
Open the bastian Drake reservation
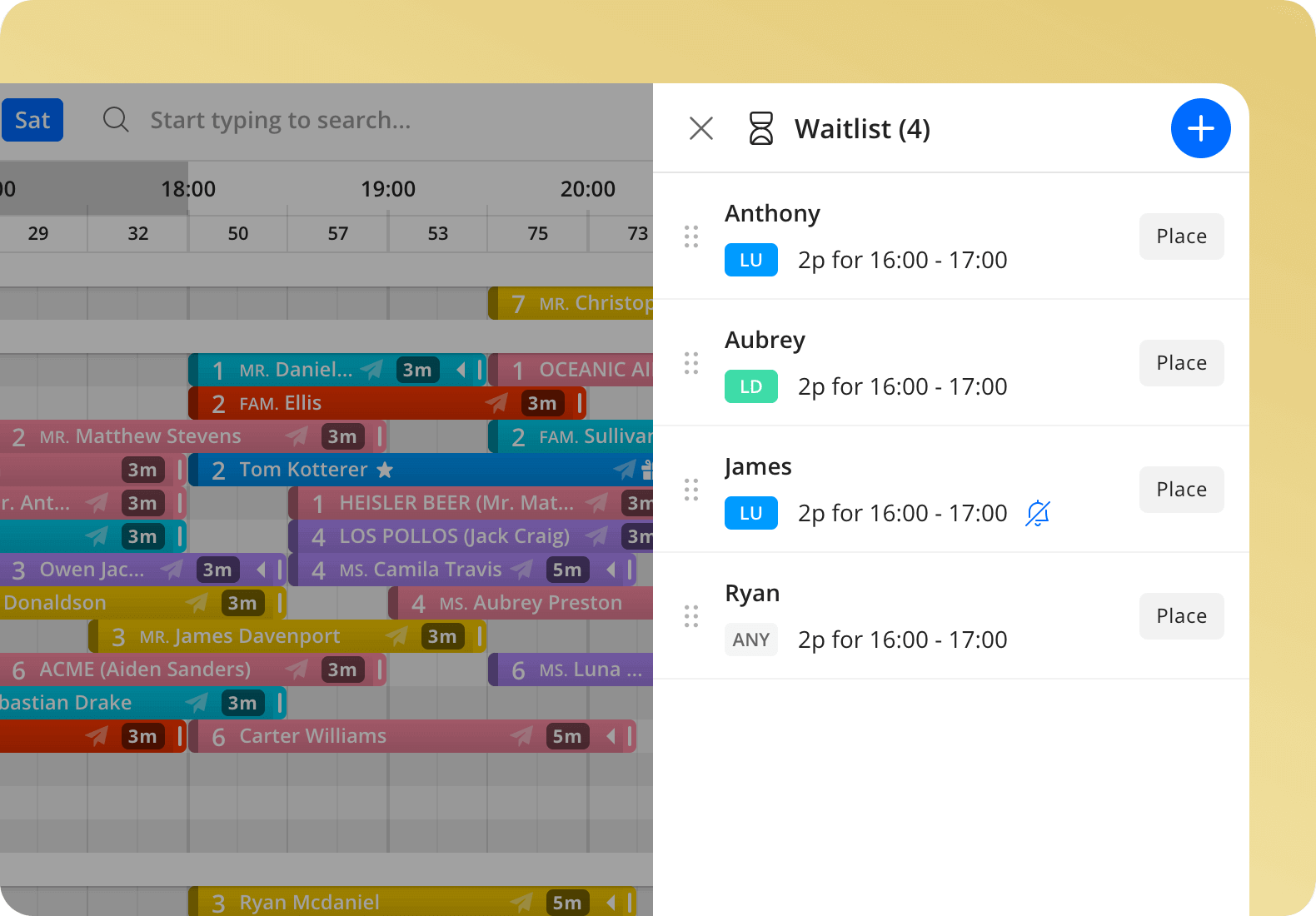tap(143, 703)
